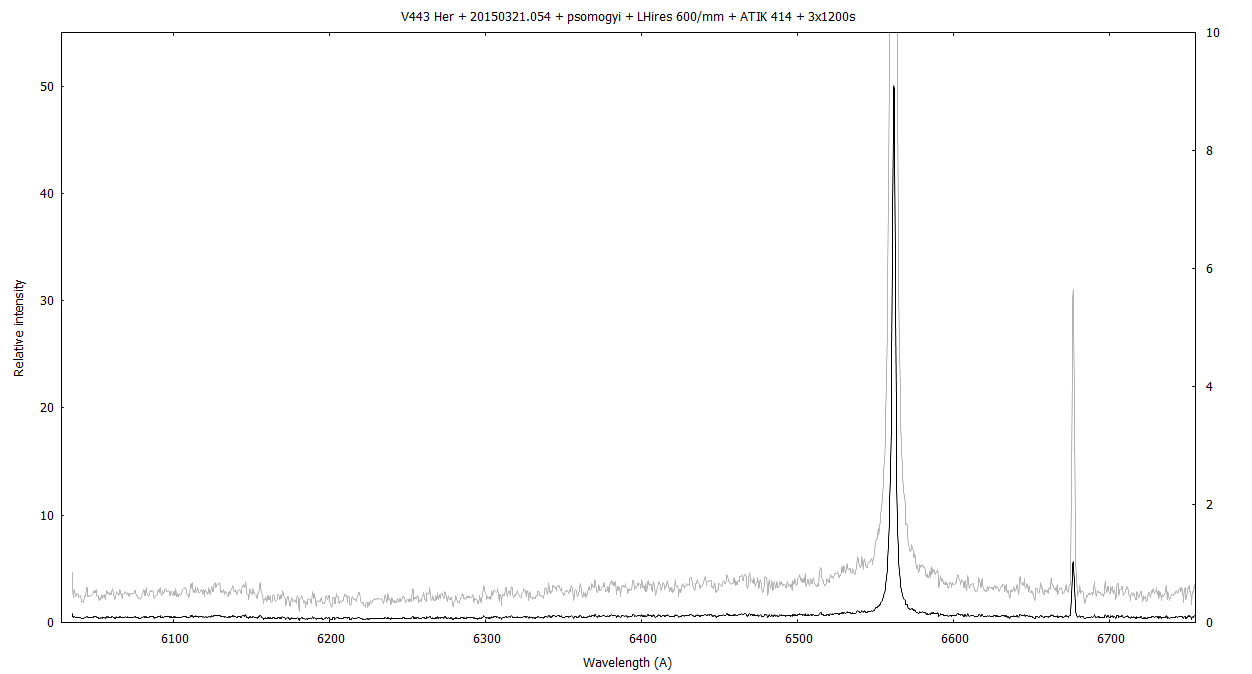Screen dimensions: 1252x674
Task: Click the Relative intensity axis label
Action: tap(19, 328)
